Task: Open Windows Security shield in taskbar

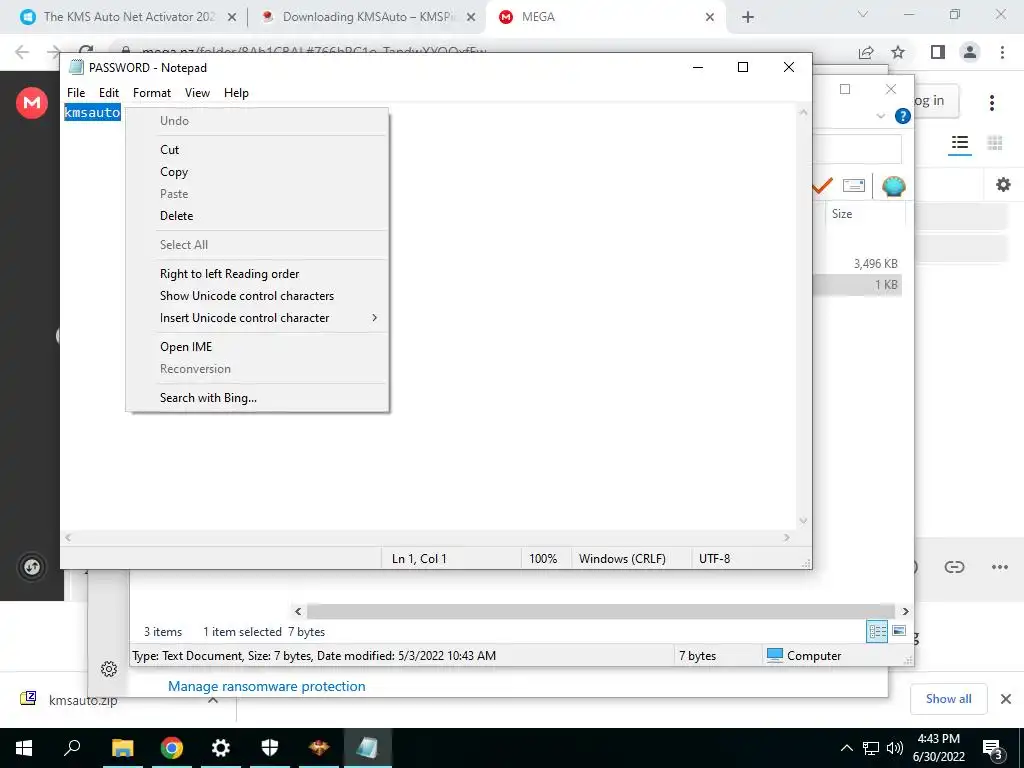Action: click(270, 748)
